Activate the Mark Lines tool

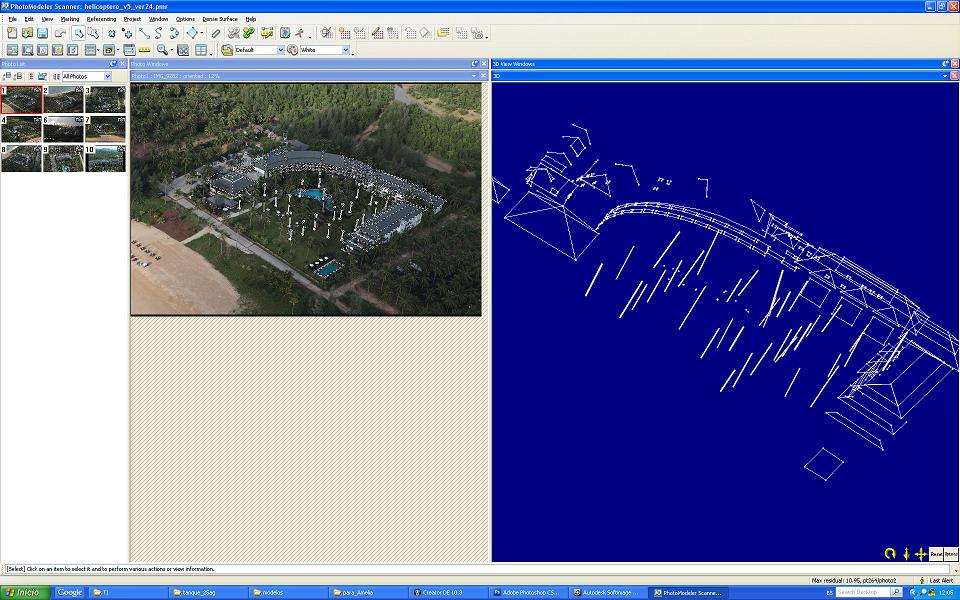[144, 33]
